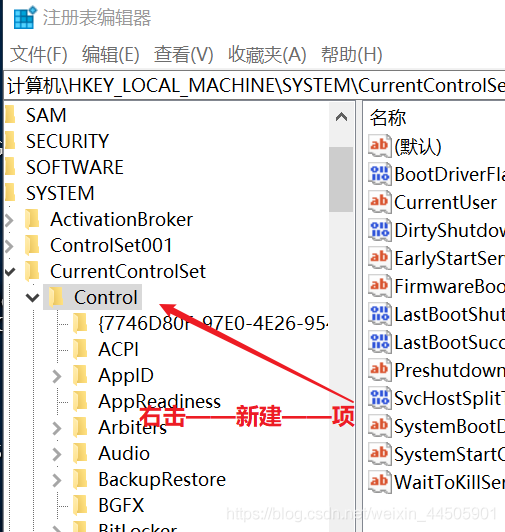Expand the BackupRestore key

pos(57,480)
